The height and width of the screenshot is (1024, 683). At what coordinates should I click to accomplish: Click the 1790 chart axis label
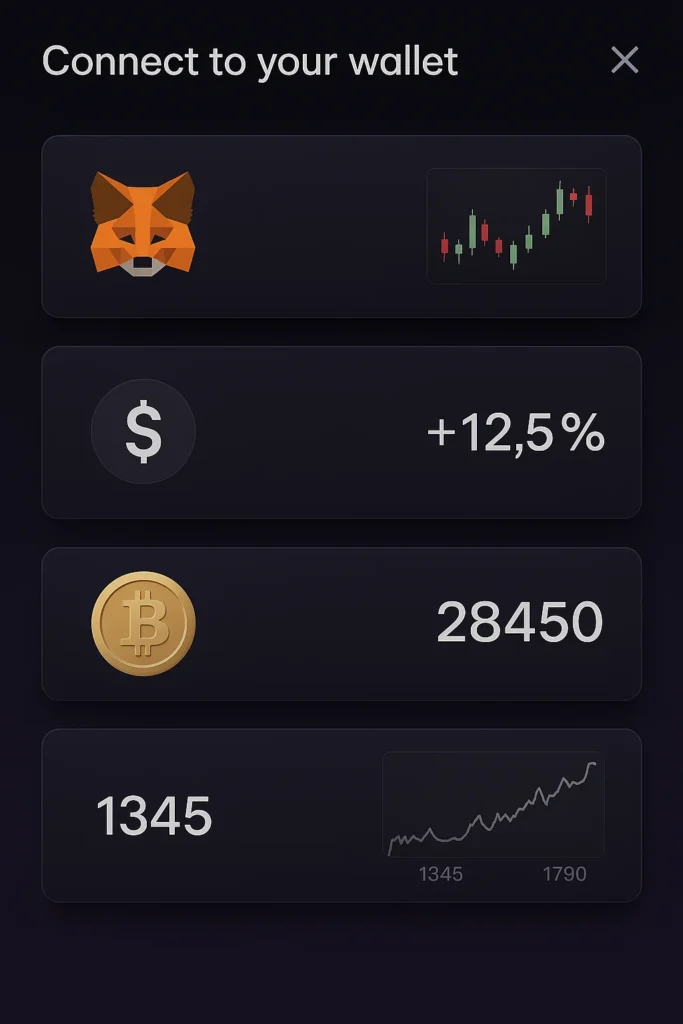(564, 874)
